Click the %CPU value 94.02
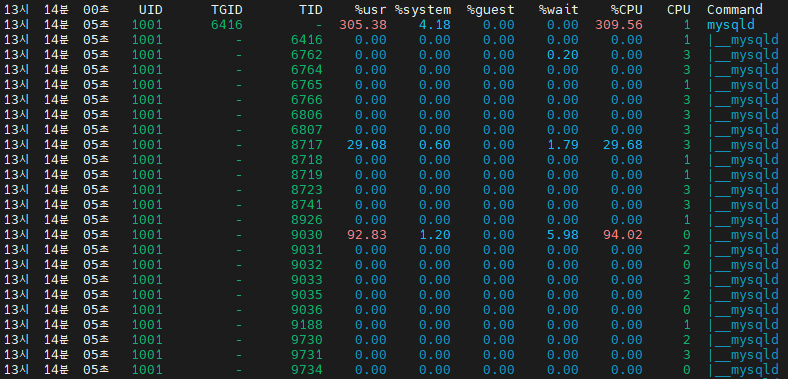Image resolution: width=788 pixels, height=379 pixels. [x=623, y=235]
